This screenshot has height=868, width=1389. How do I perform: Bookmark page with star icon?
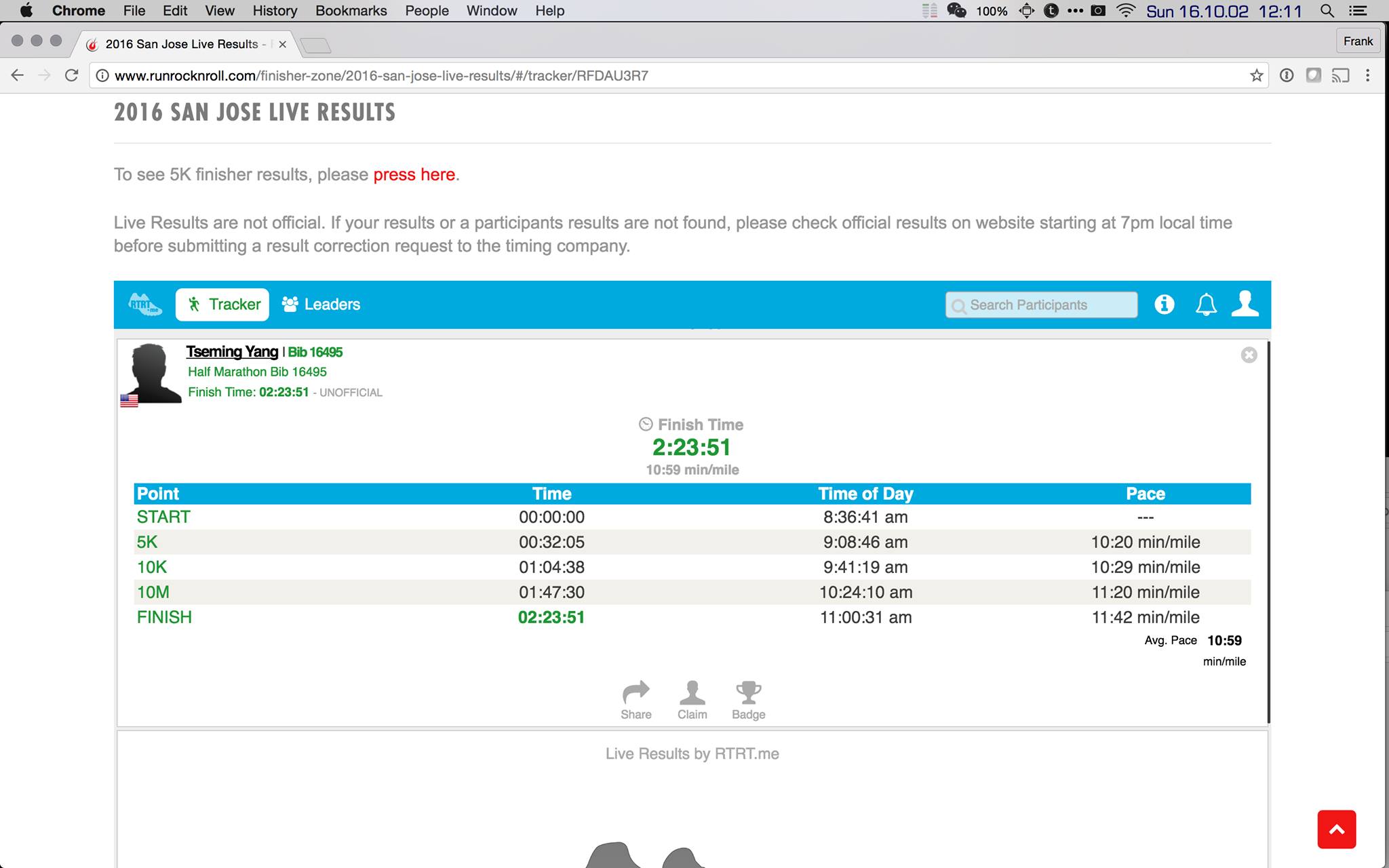(1256, 75)
